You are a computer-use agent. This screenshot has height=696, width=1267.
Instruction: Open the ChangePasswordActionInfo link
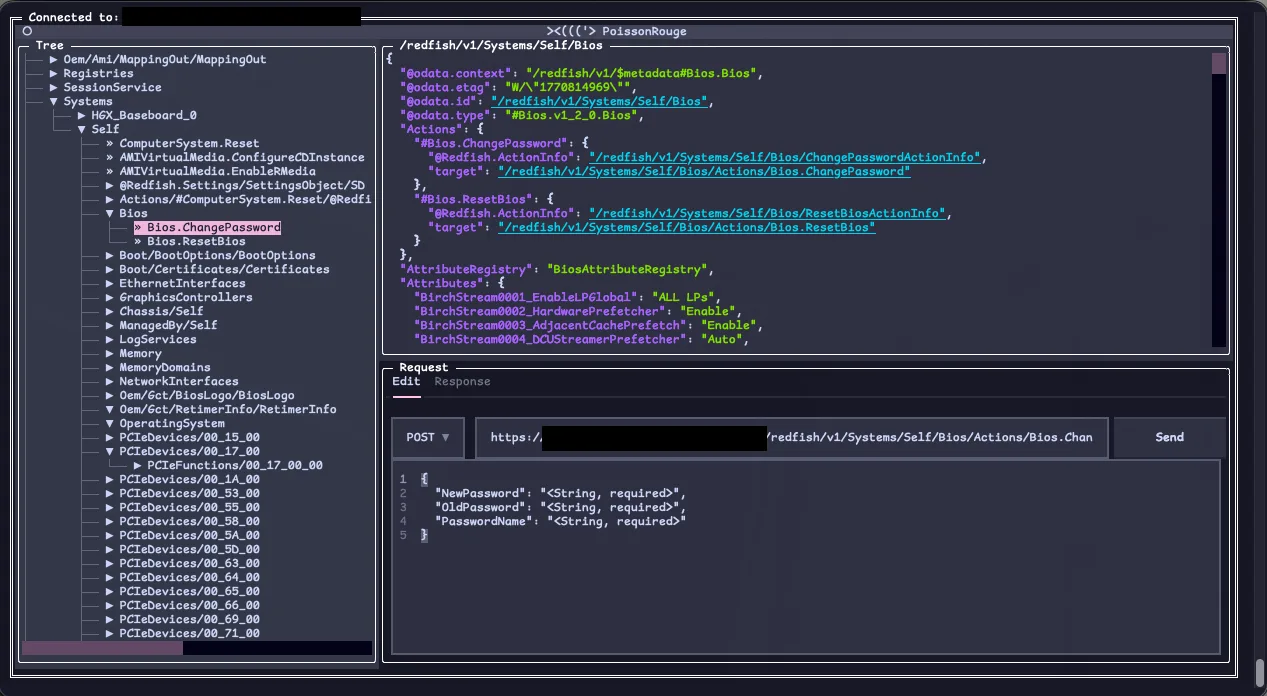click(x=785, y=157)
